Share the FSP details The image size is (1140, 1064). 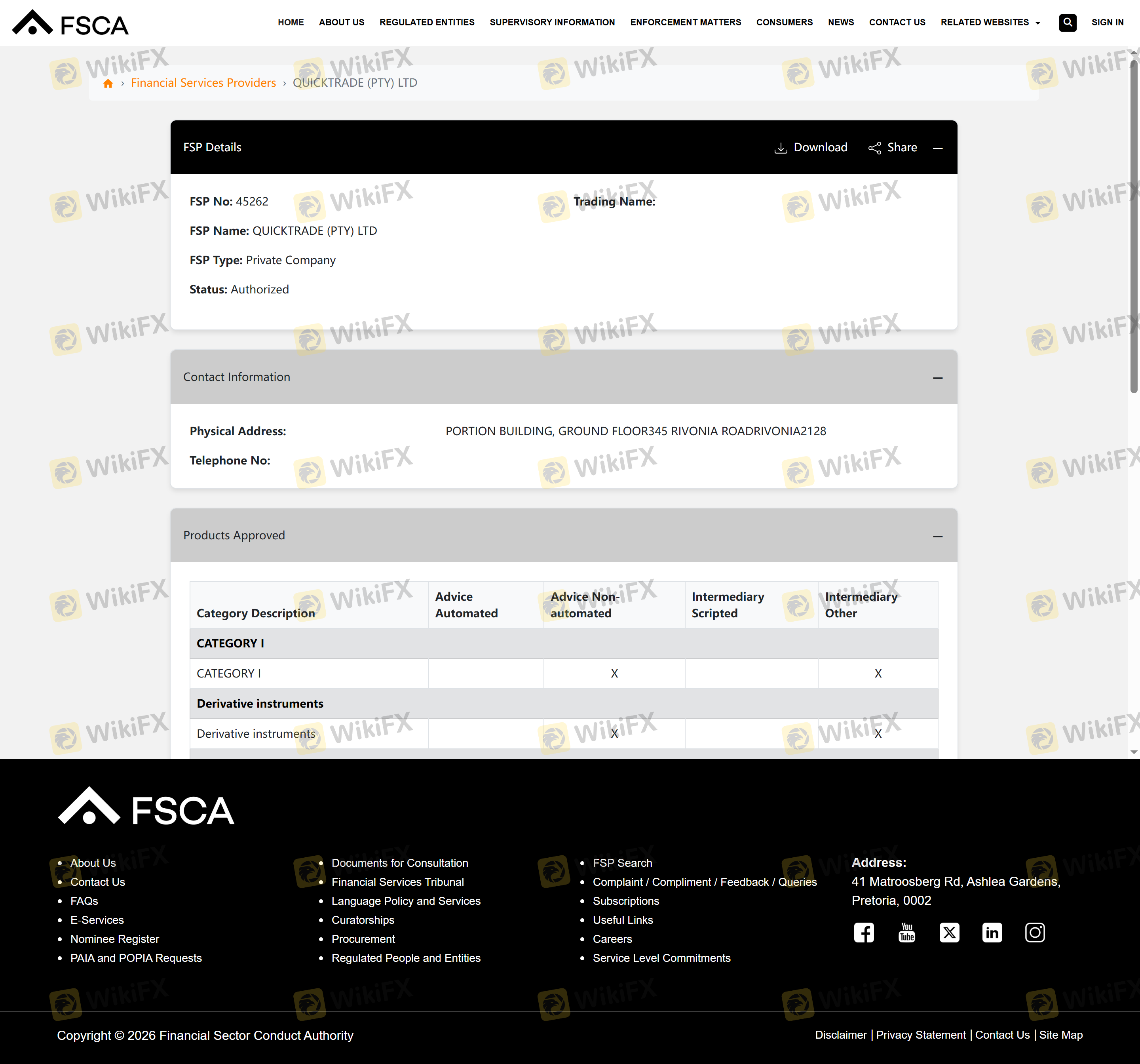[892, 147]
